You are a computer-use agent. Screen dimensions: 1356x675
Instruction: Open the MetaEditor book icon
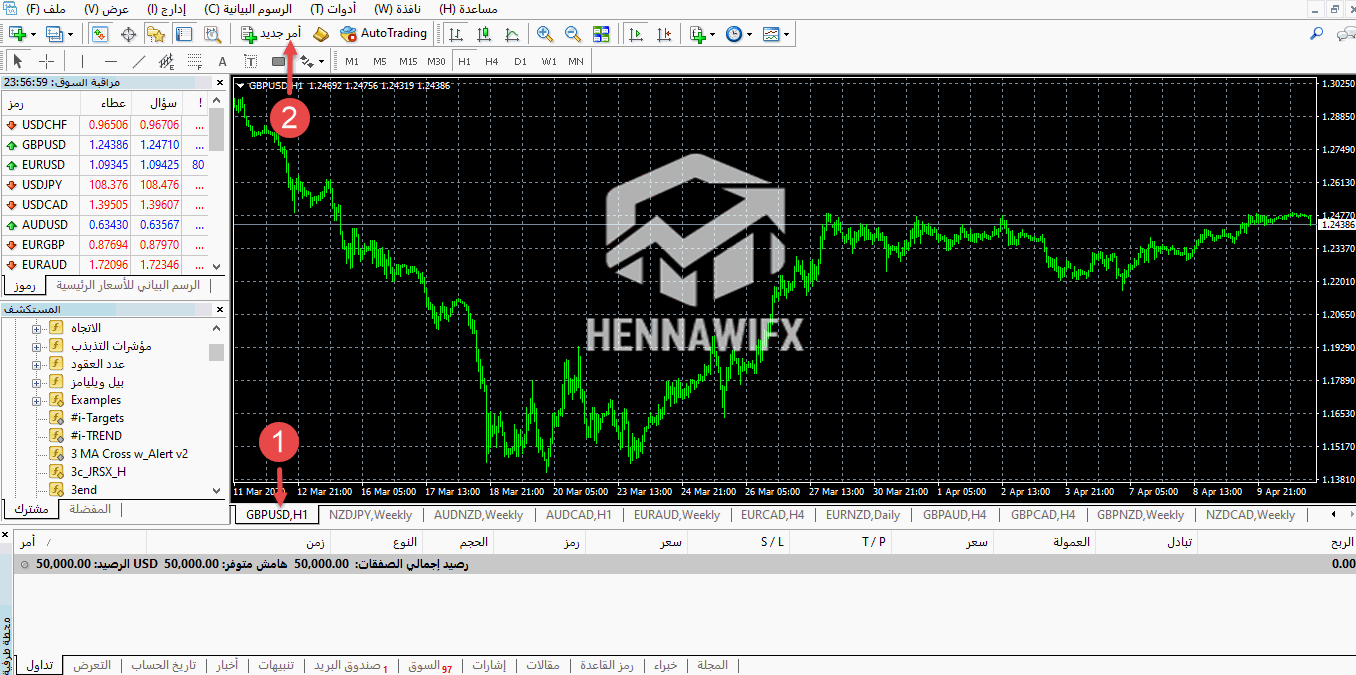pyautogui.click(x=320, y=34)
